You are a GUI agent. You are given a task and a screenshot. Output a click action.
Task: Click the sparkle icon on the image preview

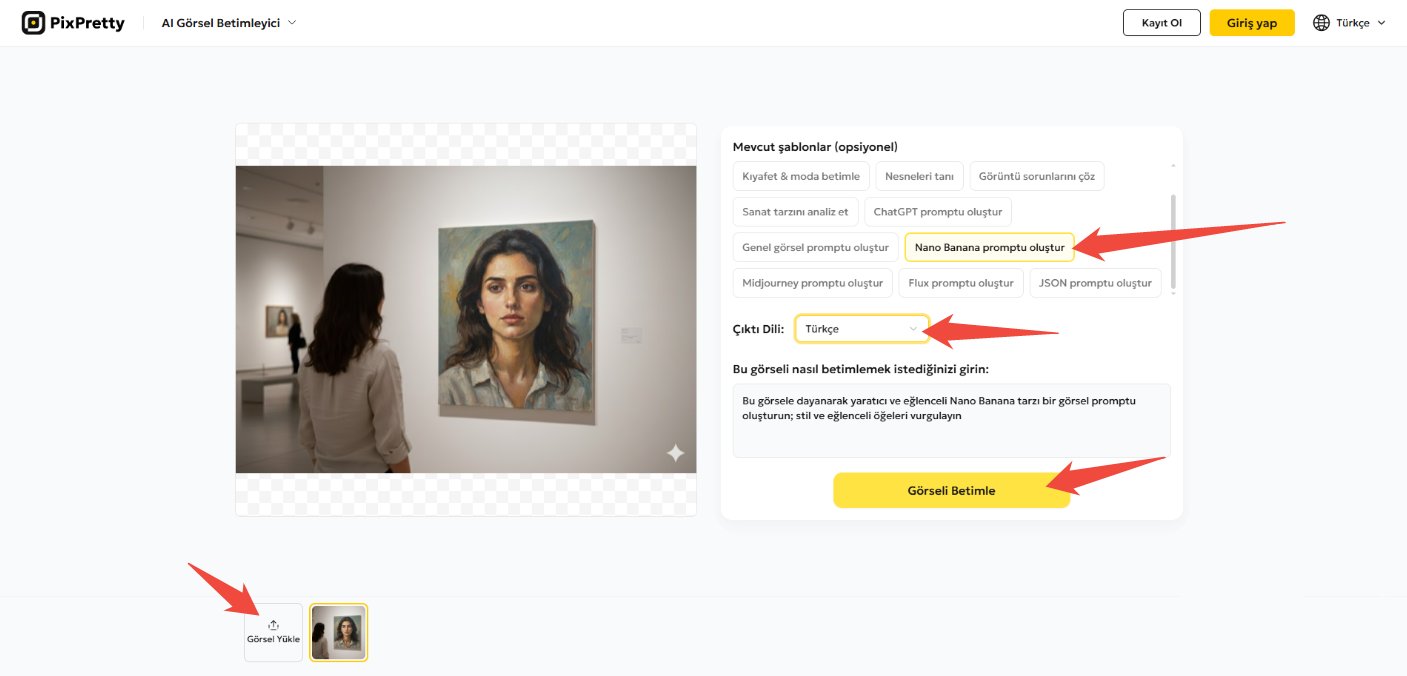pyautogui.click(x=674, y=453)
